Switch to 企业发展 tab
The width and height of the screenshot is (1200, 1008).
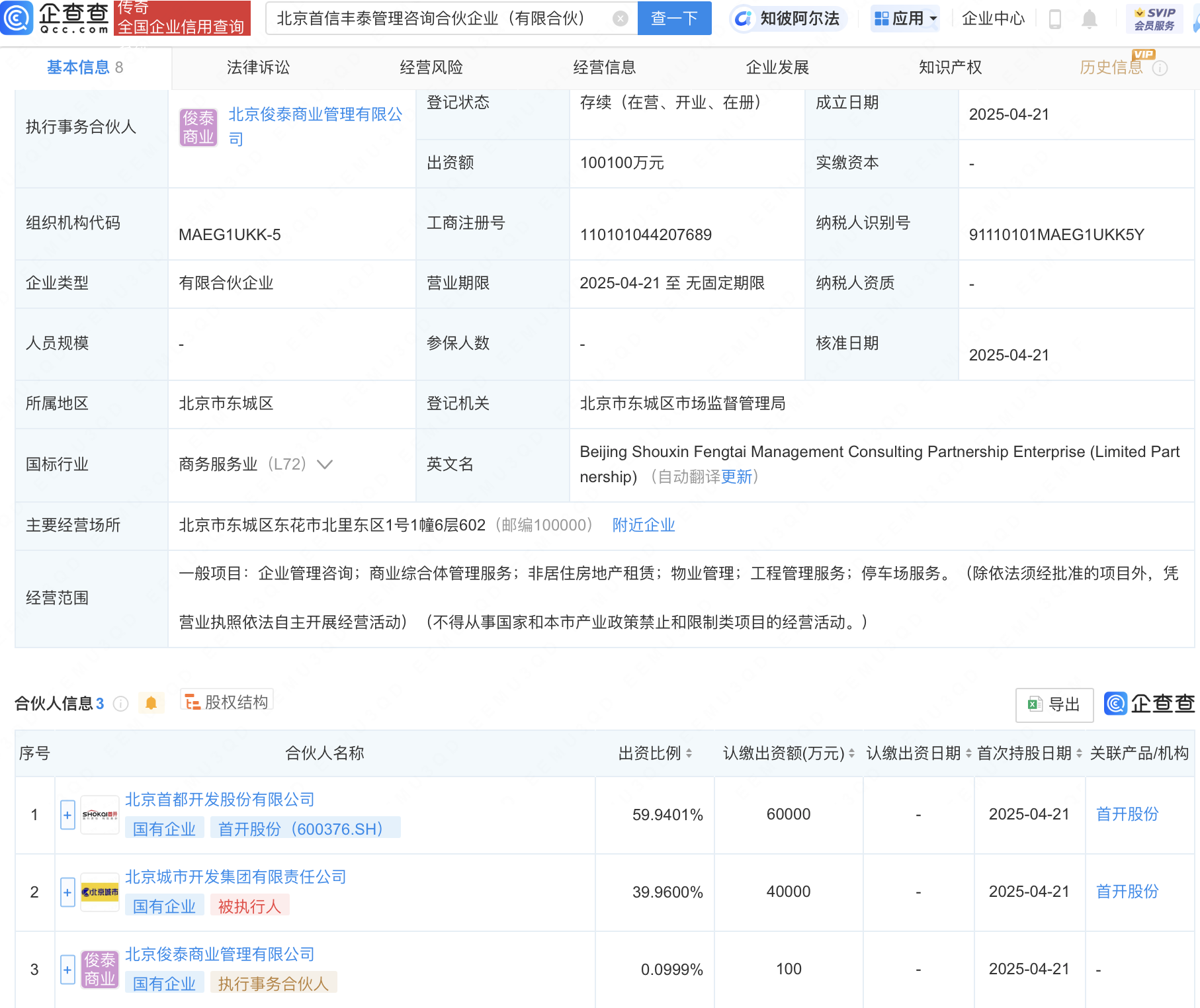(x=777, y=67)
